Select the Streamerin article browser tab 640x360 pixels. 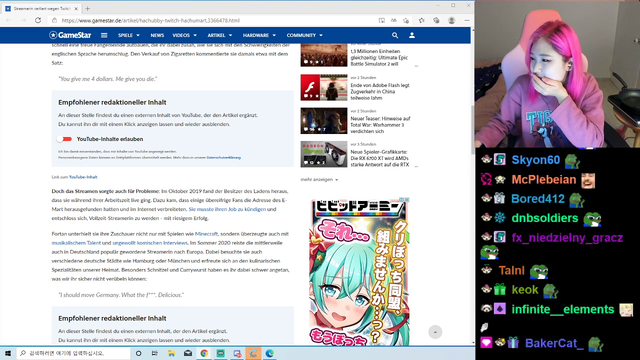click(41, 8)
